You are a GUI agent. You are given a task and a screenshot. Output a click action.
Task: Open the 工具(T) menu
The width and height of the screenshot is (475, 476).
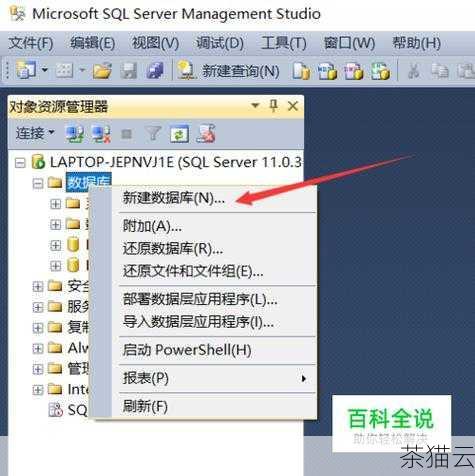pos(284,43)
